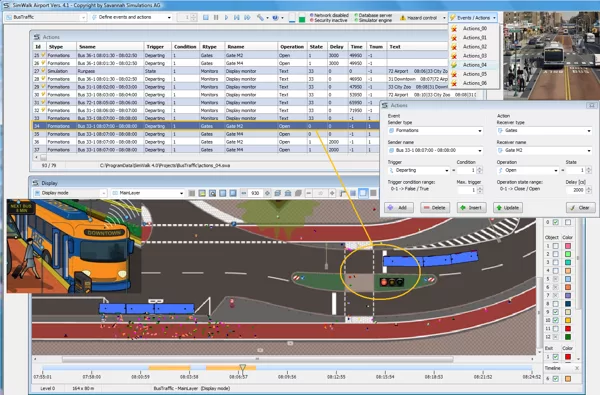The width and height of the screenshot is (600, 395).
Task: Adjust the Condition value stepper
Action: pos(480,170)
